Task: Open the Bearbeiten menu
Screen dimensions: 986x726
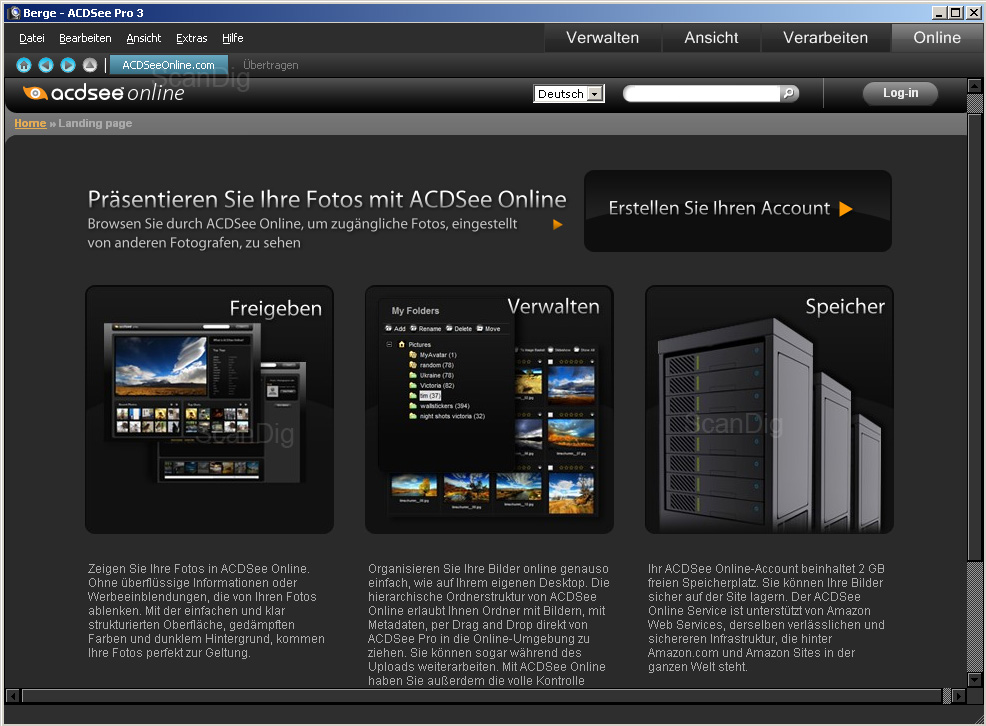Action: tap(85, 38)
